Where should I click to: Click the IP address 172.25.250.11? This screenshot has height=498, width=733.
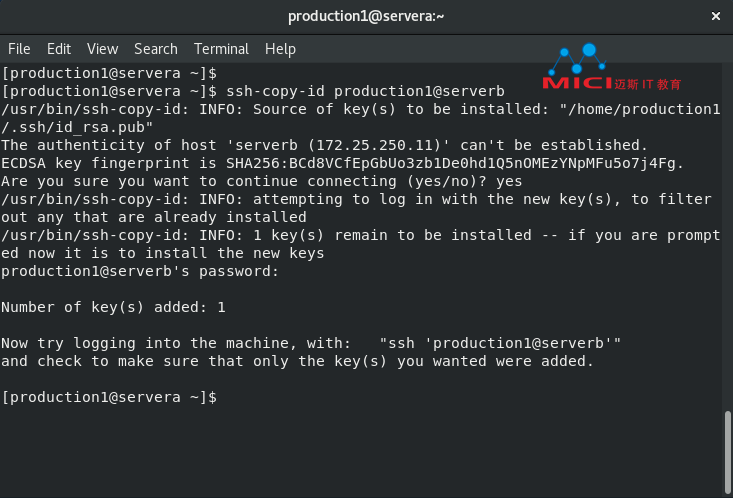375,145
